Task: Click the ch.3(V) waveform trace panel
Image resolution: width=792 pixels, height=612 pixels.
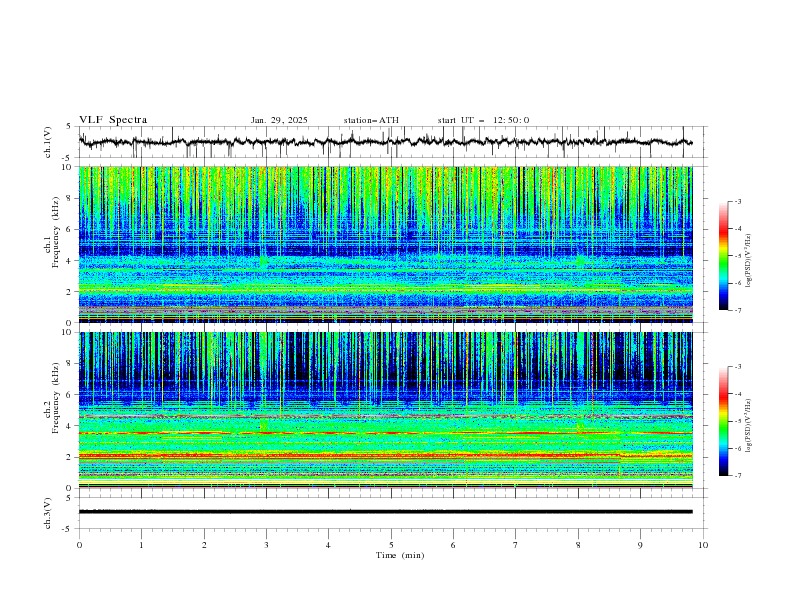Action: (392, 513)
